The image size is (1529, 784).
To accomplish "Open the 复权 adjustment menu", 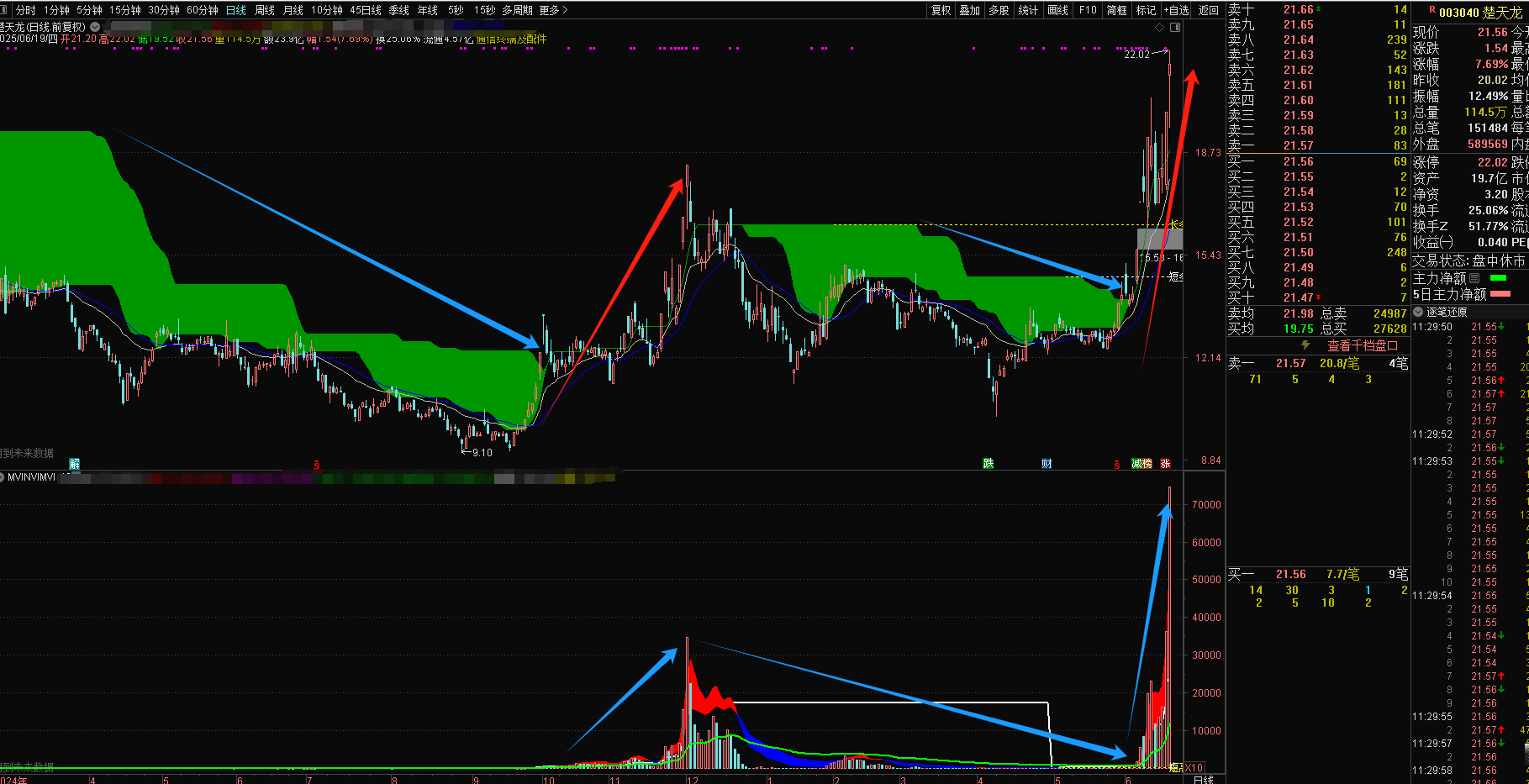I will click(x=941, y=10).
